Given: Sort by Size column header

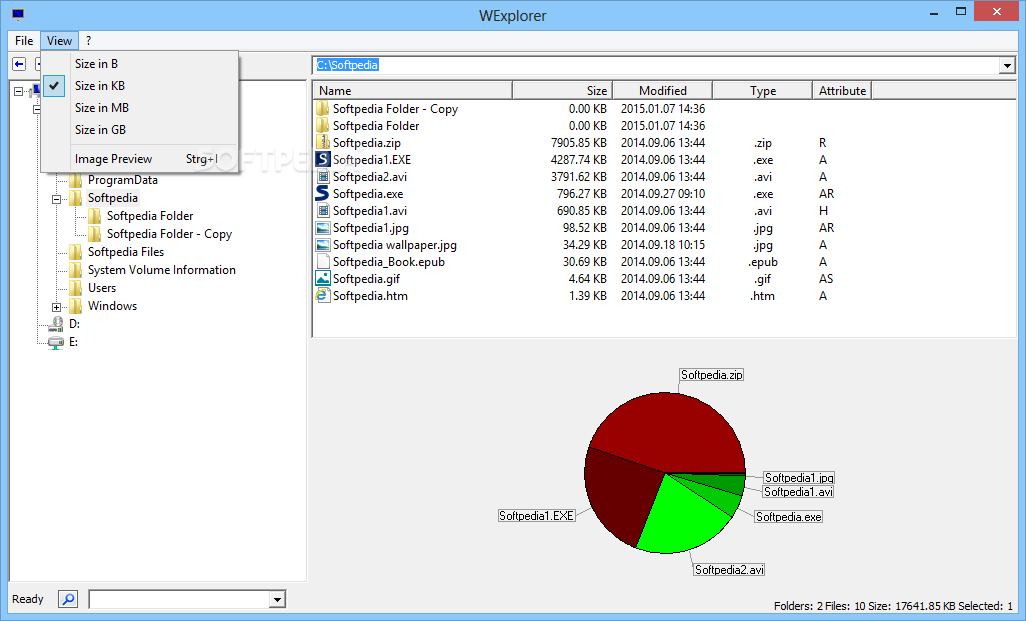Looking at the screenshot, I should (x=562, y=91).
